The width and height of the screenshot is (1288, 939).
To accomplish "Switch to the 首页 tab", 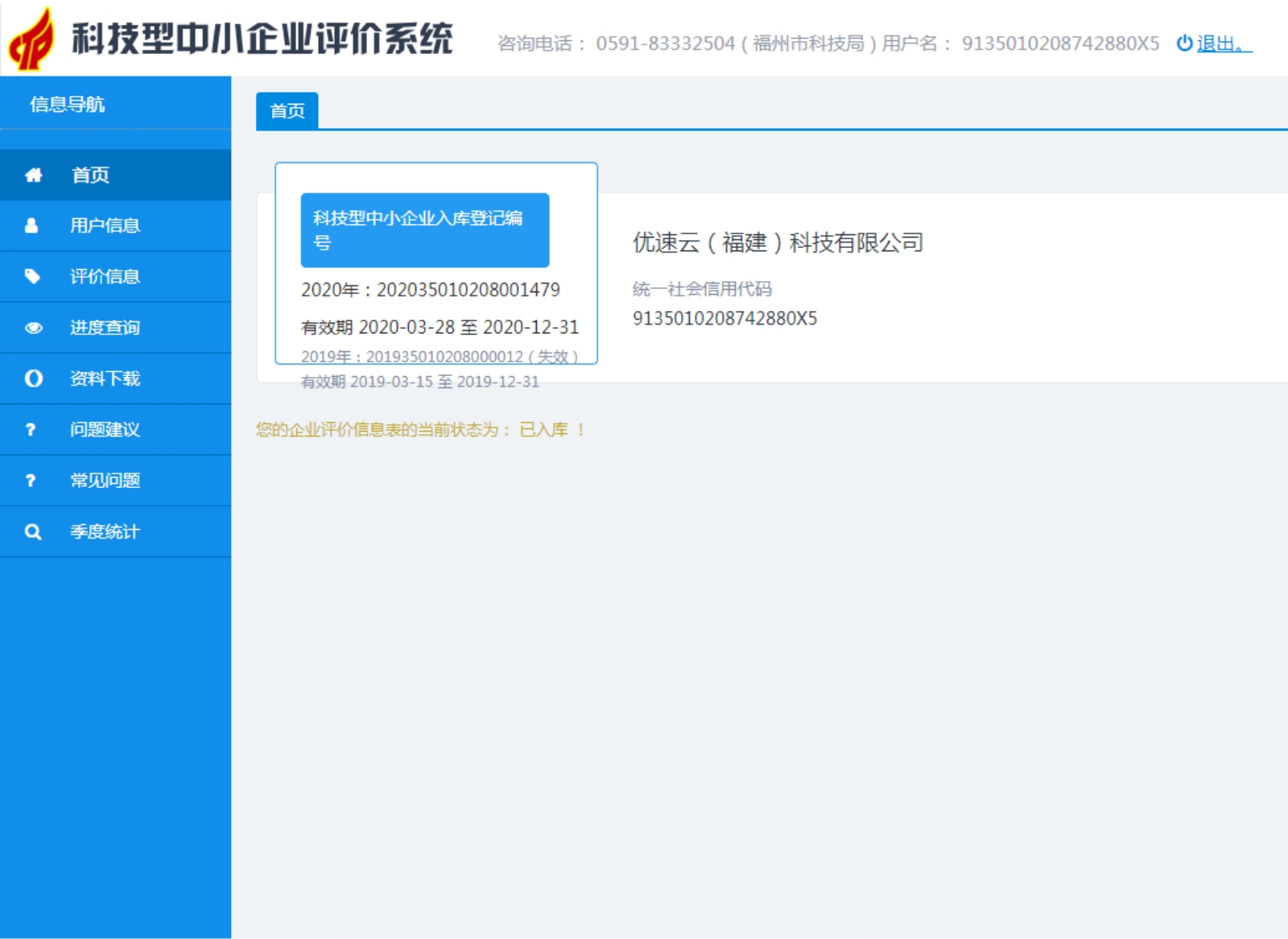I will tap(287, 111).
